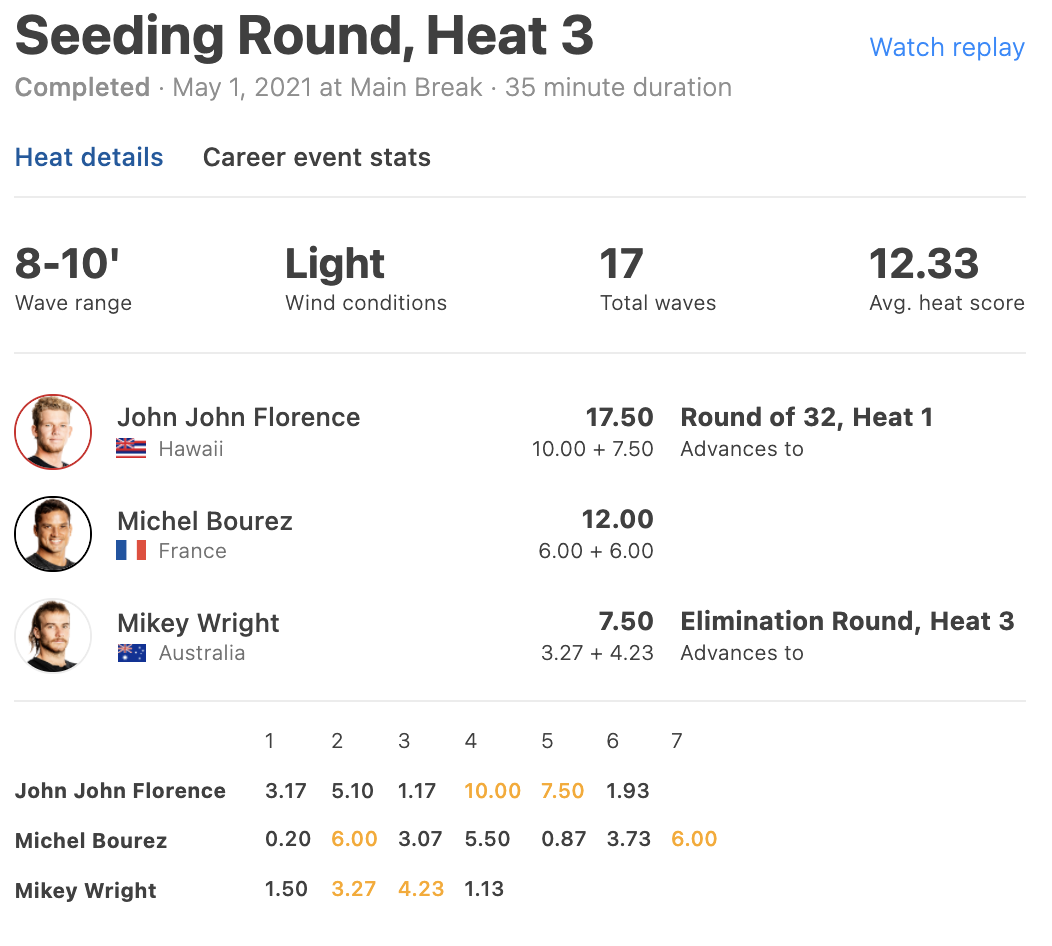Switch to Career event stats tab
The image size is (1052, 946).
[x=317, y=158]
